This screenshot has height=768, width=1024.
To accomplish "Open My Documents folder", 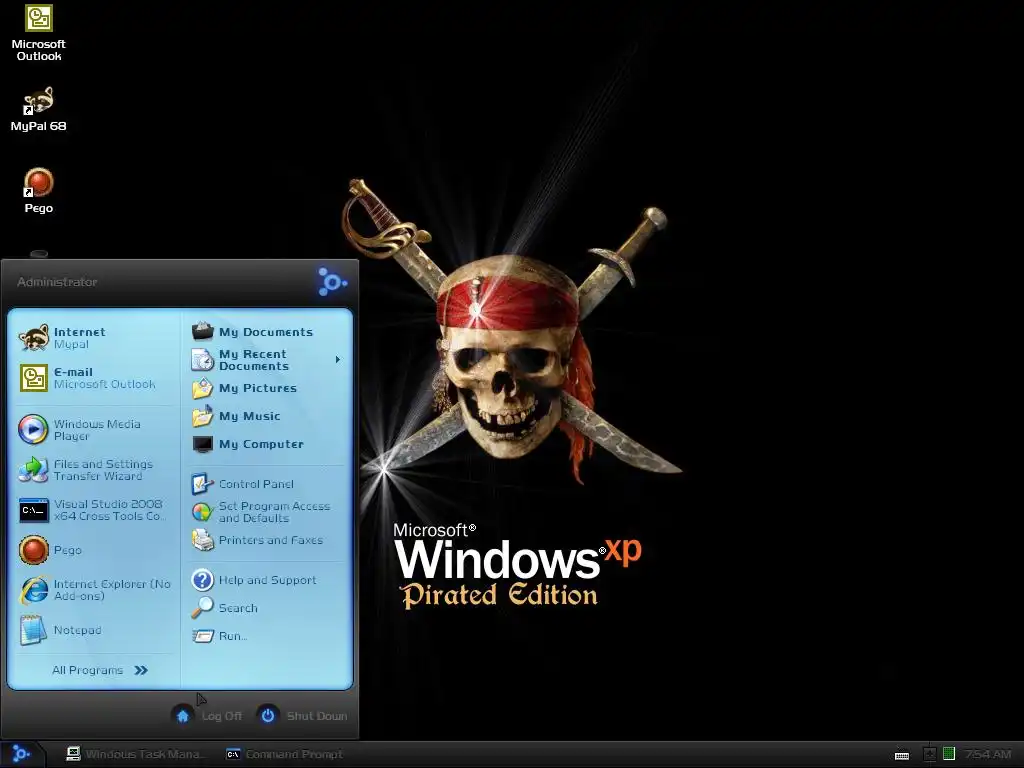I will (266, 332).
